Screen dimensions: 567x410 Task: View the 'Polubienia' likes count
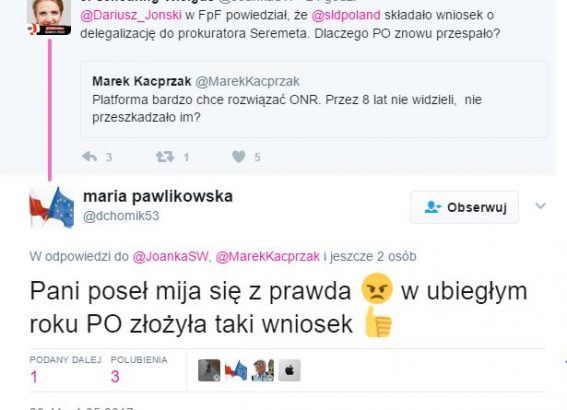coord(139,369)
